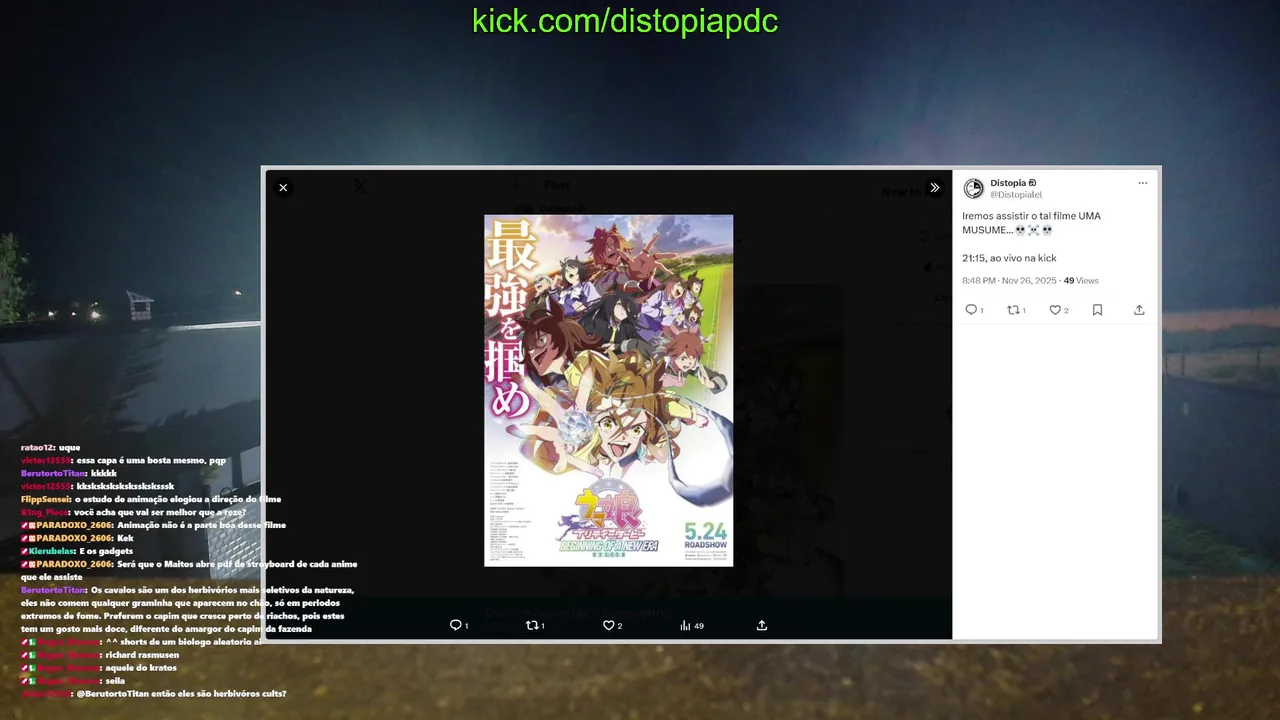Image resolution: width=1280 pixels, height=720 pixels.
Task: Reply icon in the right post panel
Action: tap(971, 310)
